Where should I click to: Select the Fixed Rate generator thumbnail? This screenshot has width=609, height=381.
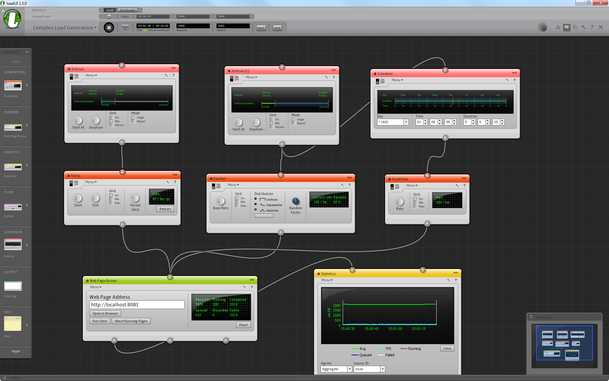pos(13,85)
